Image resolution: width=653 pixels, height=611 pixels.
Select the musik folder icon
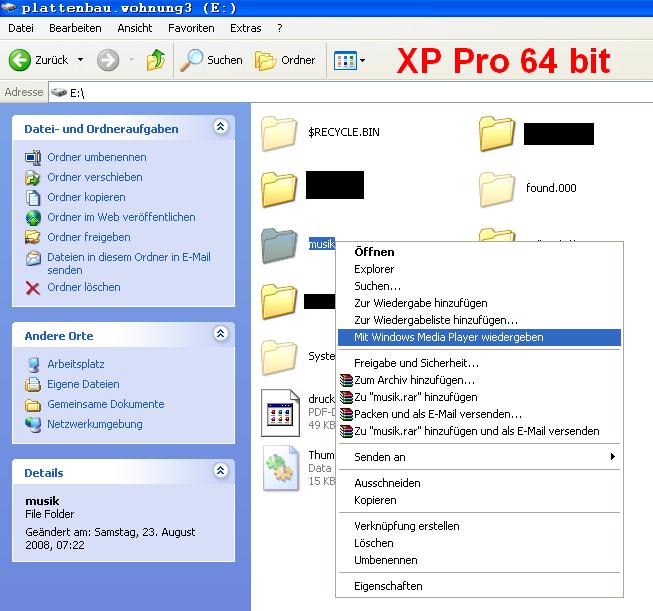pyautogui.click(x=279, y=246)
